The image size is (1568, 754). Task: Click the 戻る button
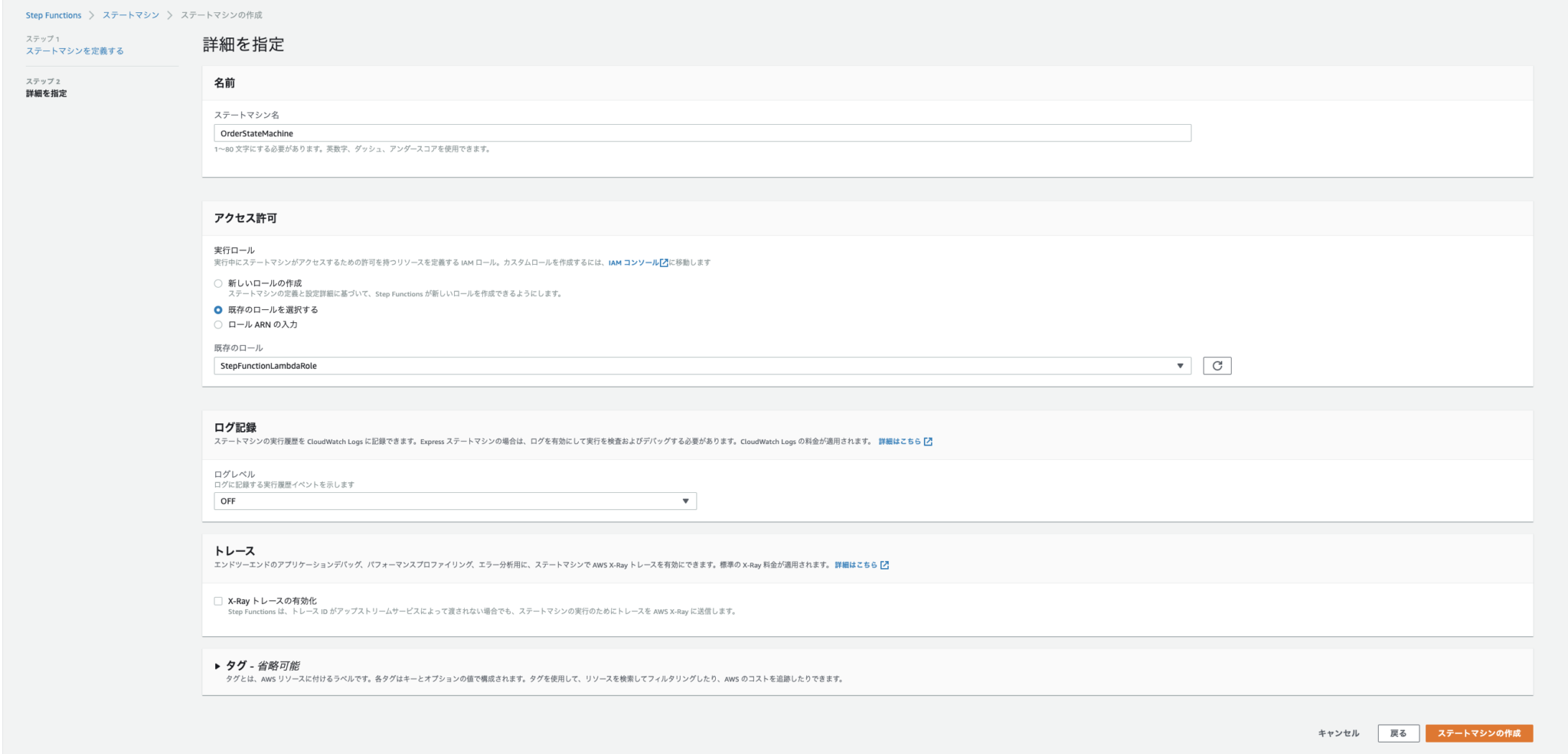point(1400,733)
